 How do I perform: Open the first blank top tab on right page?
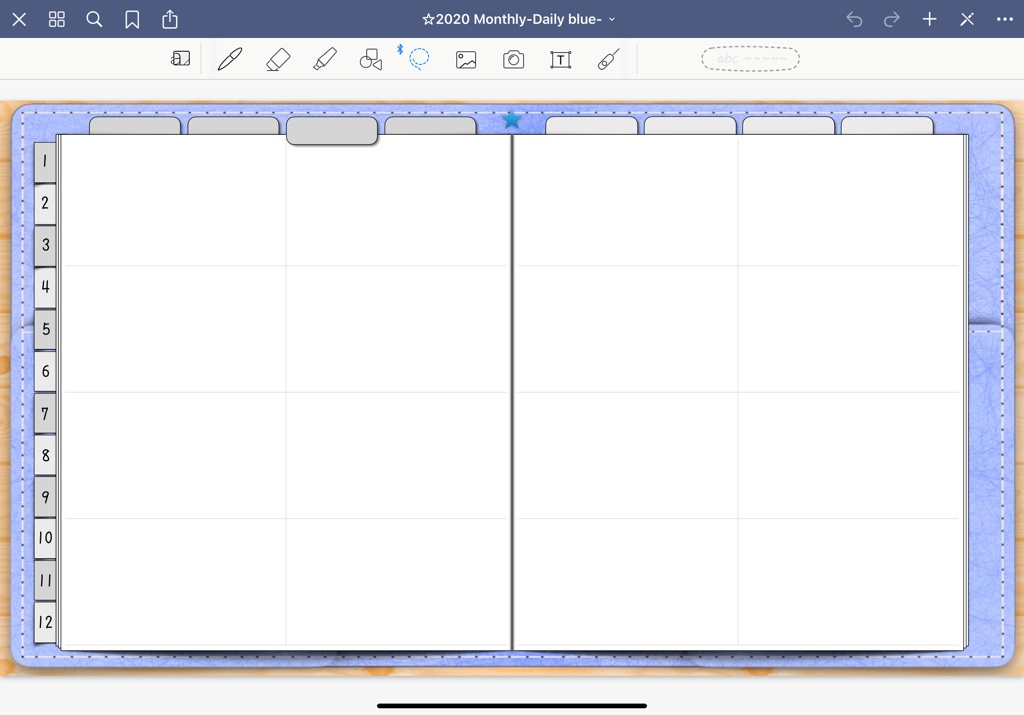(592, 126)
